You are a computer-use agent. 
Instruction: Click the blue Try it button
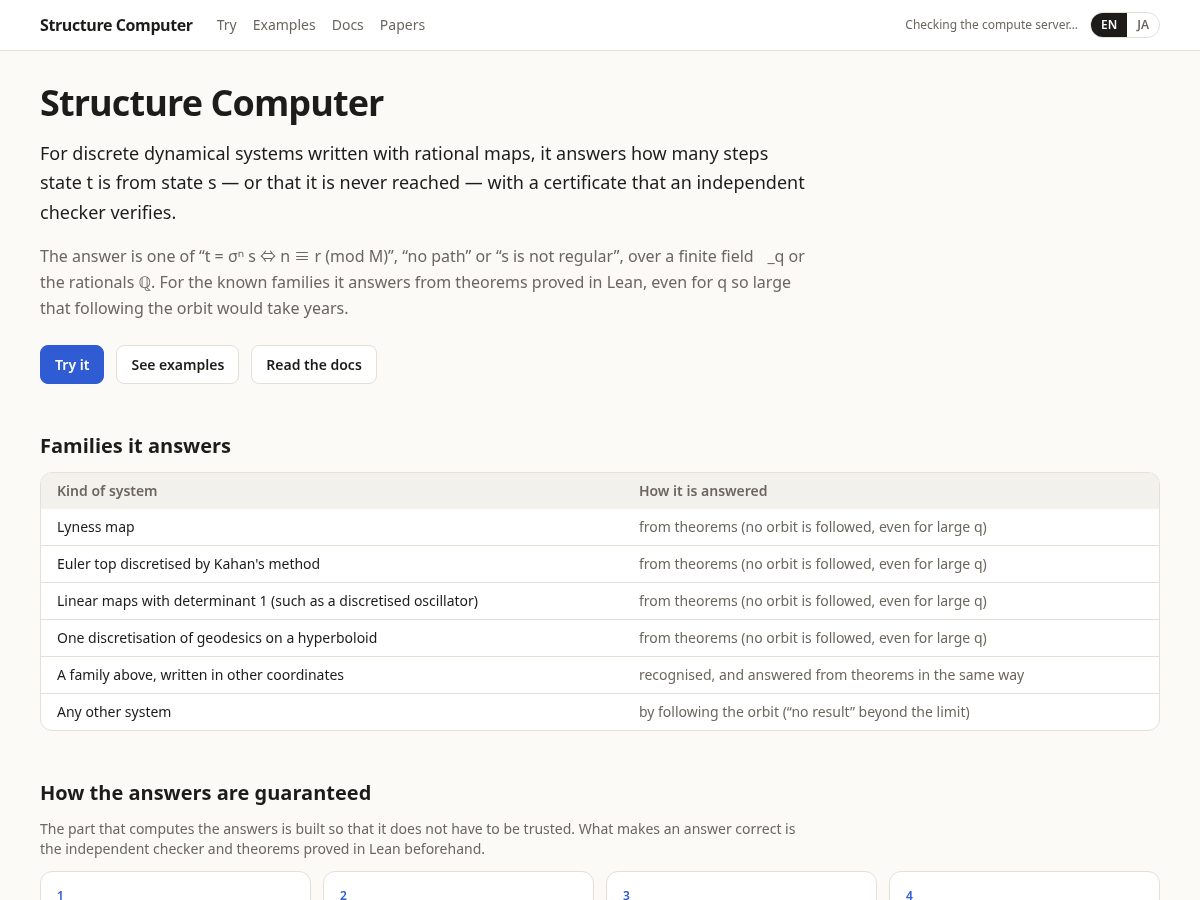[x=72, y=365]
